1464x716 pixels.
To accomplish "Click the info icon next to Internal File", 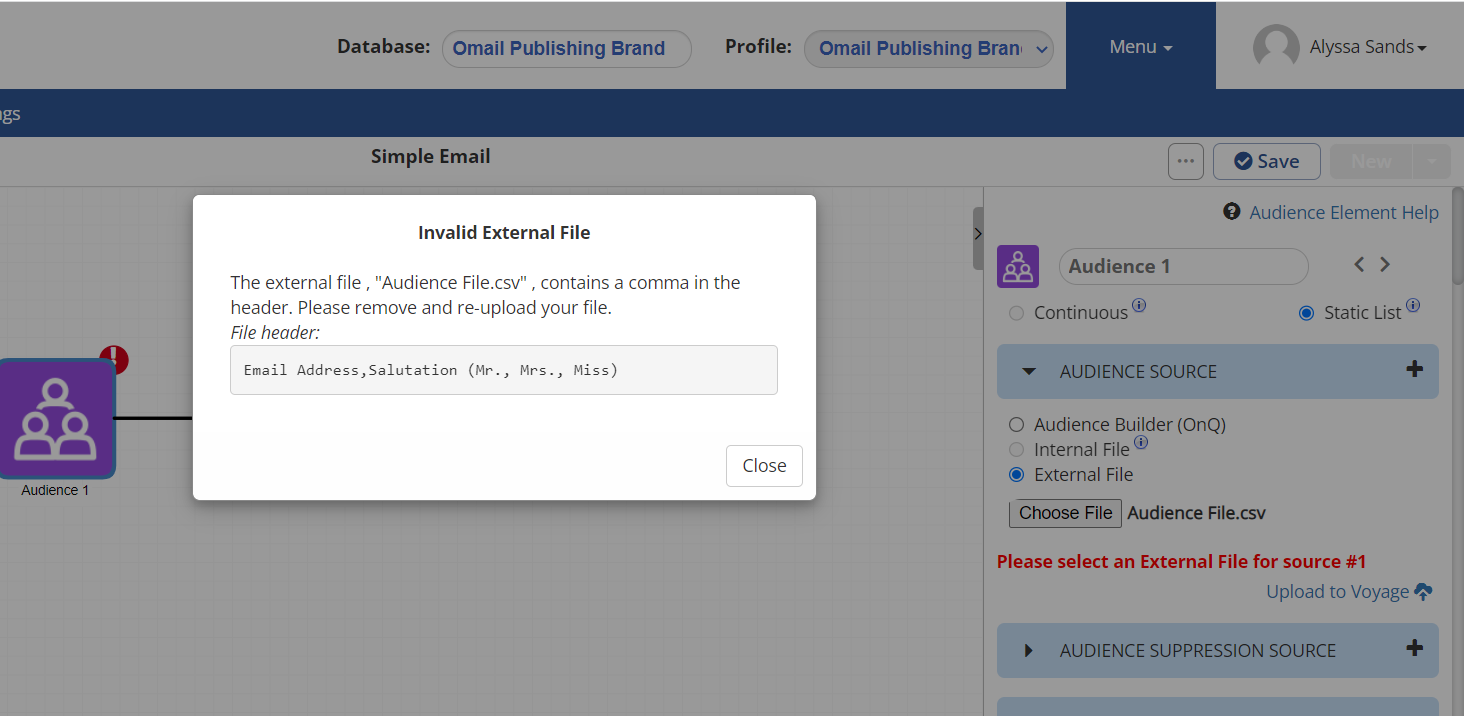I will click(1140, 443).
